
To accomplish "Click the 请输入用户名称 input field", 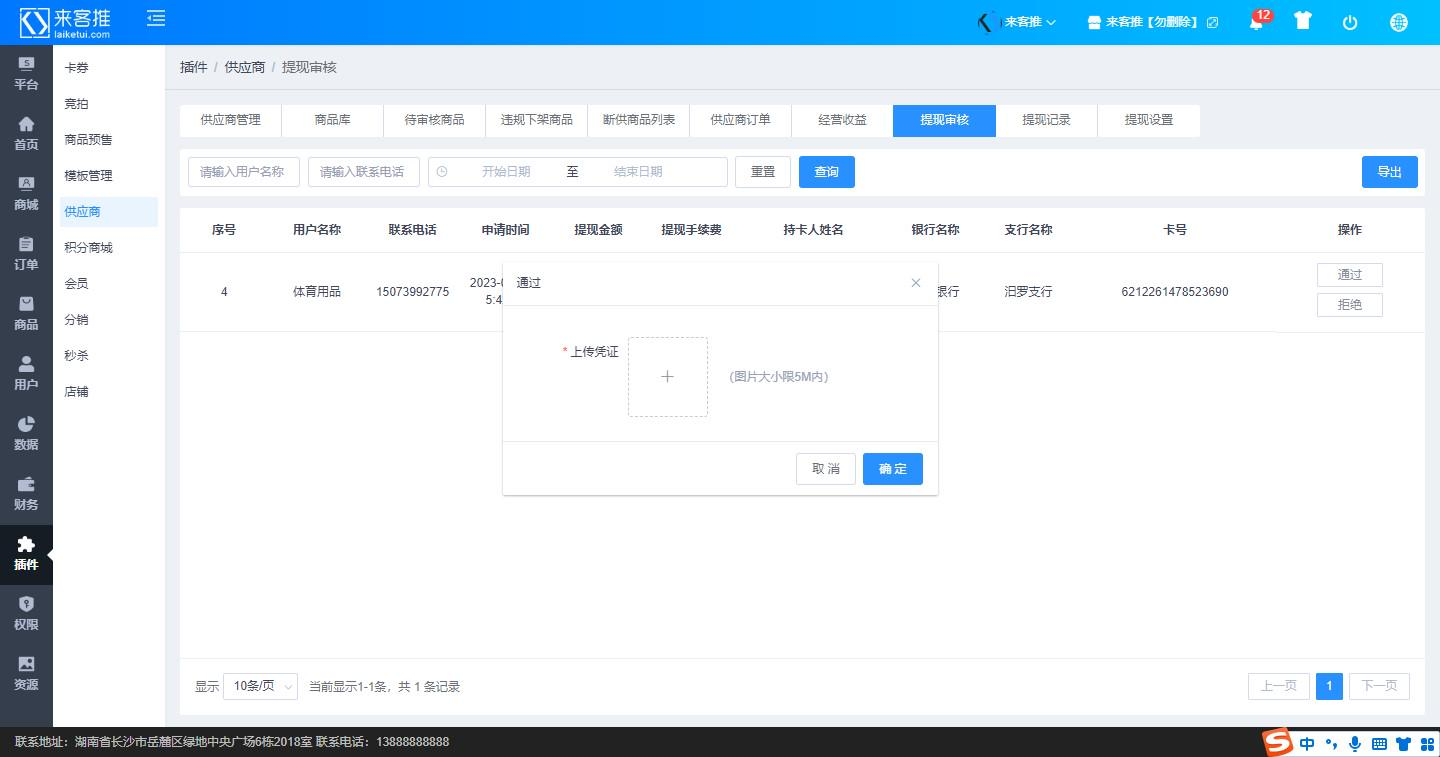I will (244, 172).
